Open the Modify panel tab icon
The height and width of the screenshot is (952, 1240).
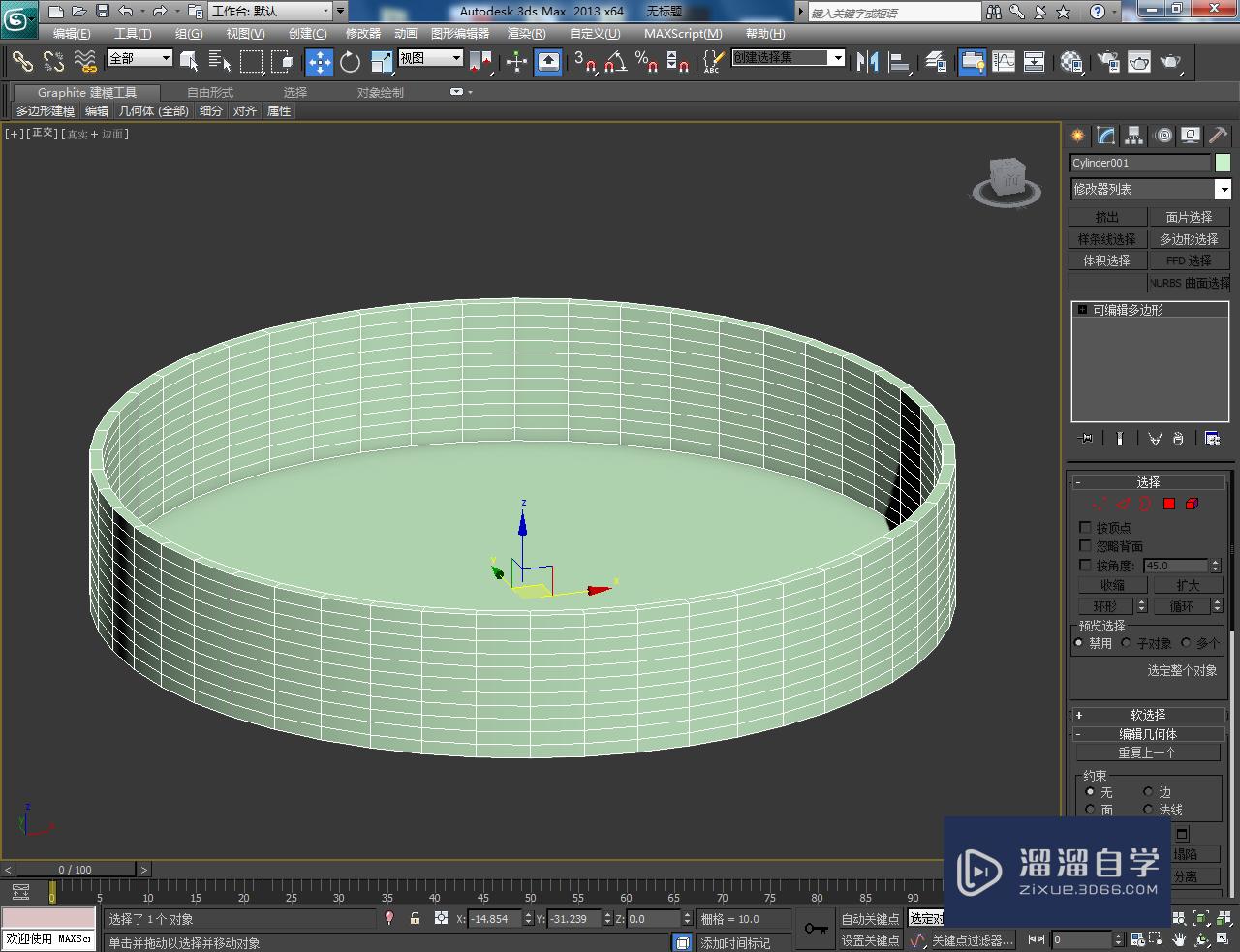(x=1106, y=136)
